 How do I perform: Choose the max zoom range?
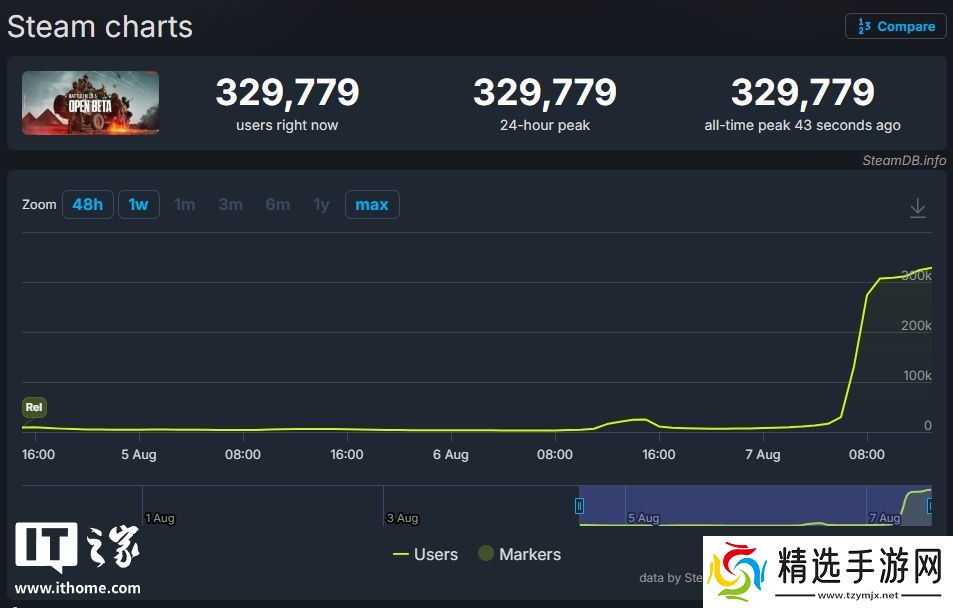(371, 205)
